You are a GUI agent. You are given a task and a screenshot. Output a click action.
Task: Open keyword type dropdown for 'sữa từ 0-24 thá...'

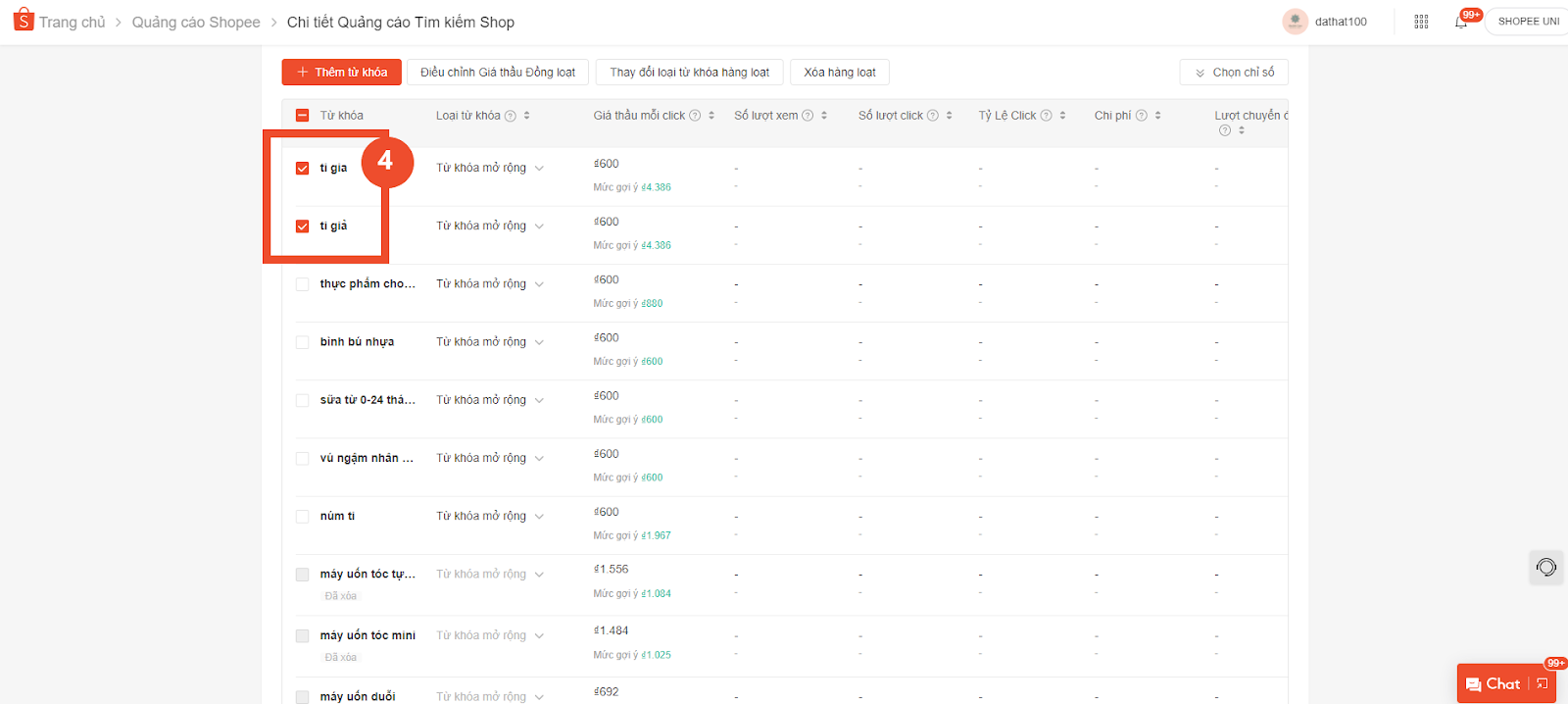tap(490, 399)
